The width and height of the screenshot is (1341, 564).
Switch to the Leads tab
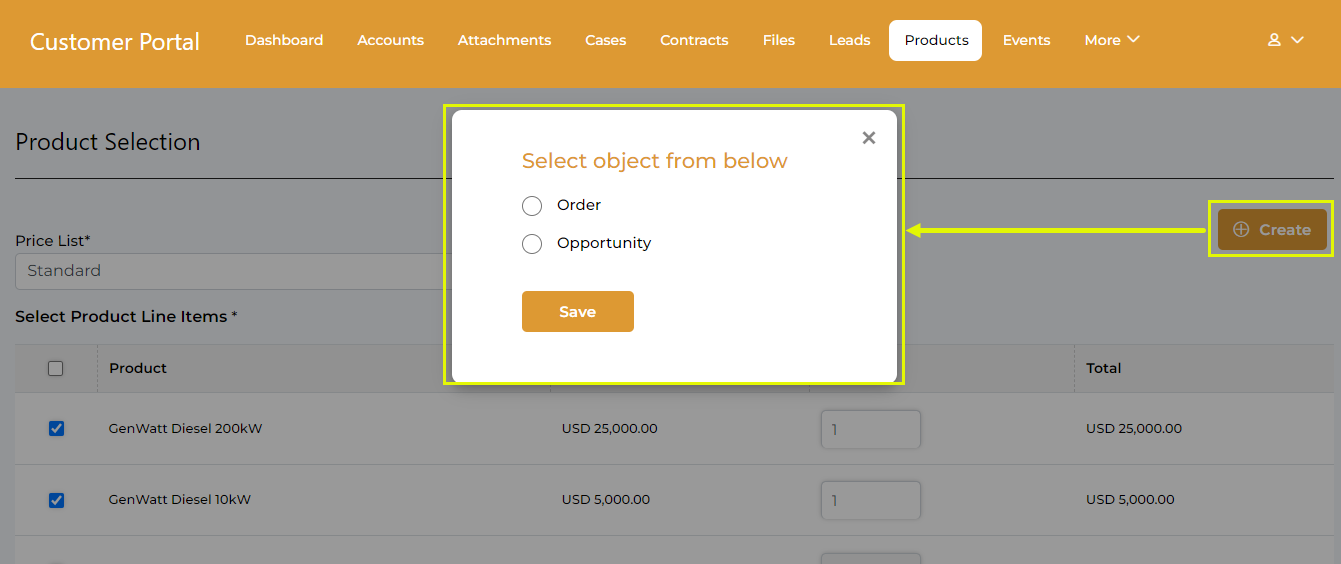[849, 40]
